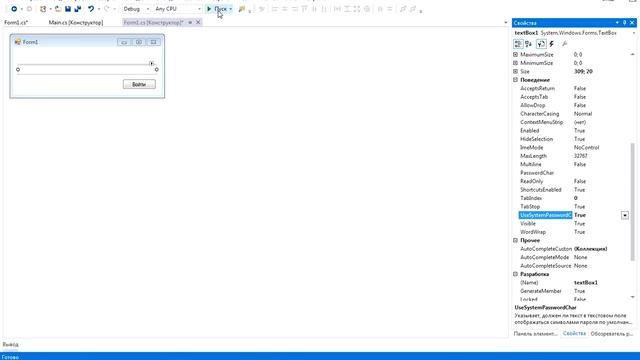
Task: Click the Redo toolbar icon
Action: coord(107,9)
